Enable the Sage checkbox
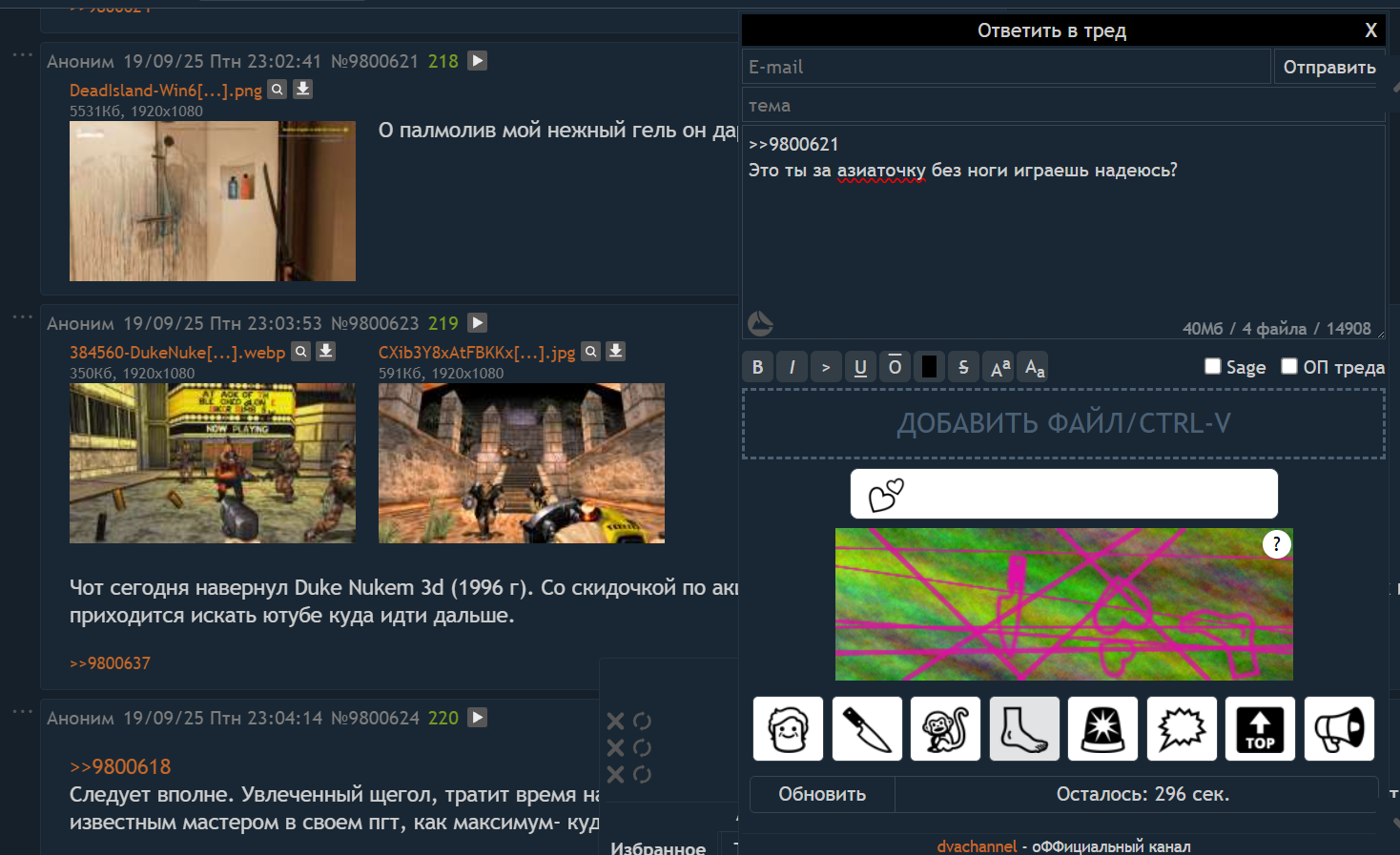 click(x=1213, y=367)
